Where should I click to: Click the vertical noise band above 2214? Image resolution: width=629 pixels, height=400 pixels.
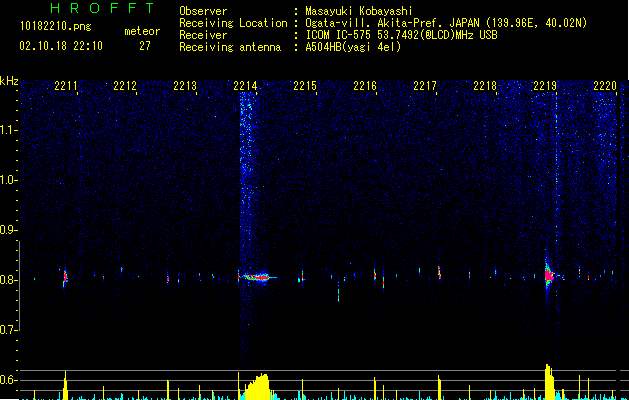pyautogui.click(x=246, y=181)
